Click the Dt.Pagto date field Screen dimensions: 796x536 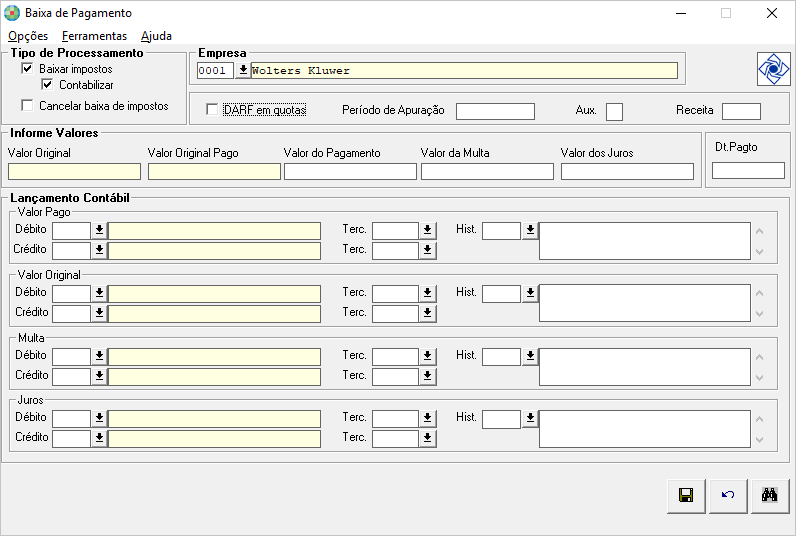pyautogui.click(x=748, y=171)
